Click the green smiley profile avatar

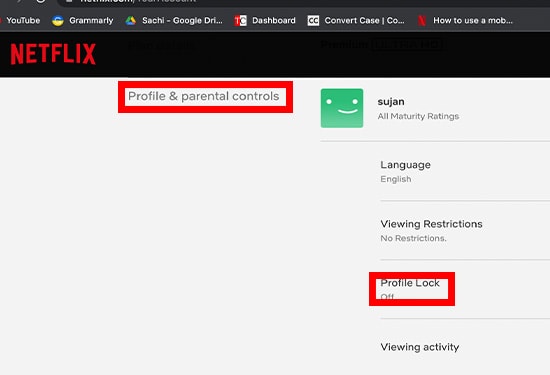342,108
